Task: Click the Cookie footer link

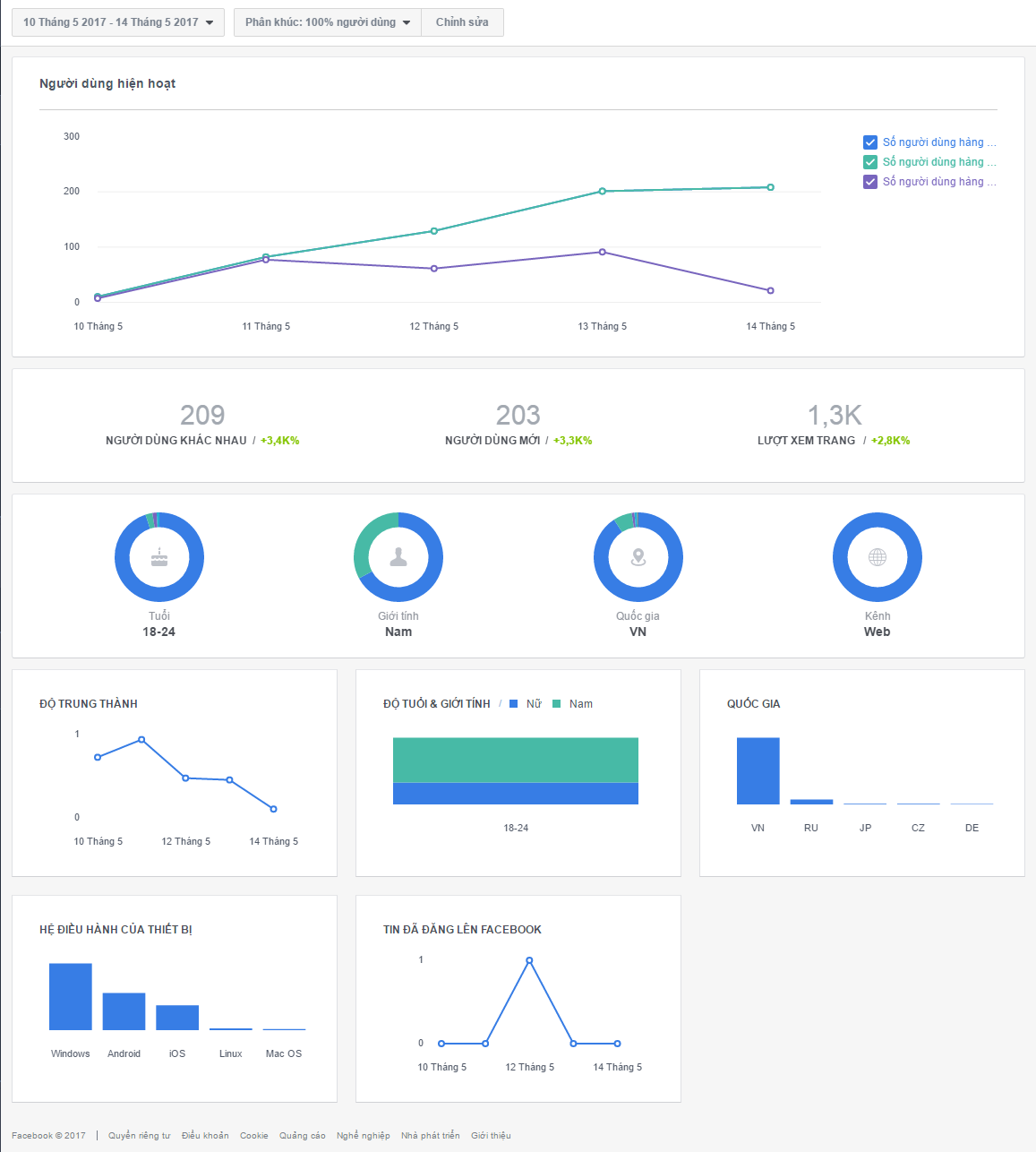Action: 253,1136
